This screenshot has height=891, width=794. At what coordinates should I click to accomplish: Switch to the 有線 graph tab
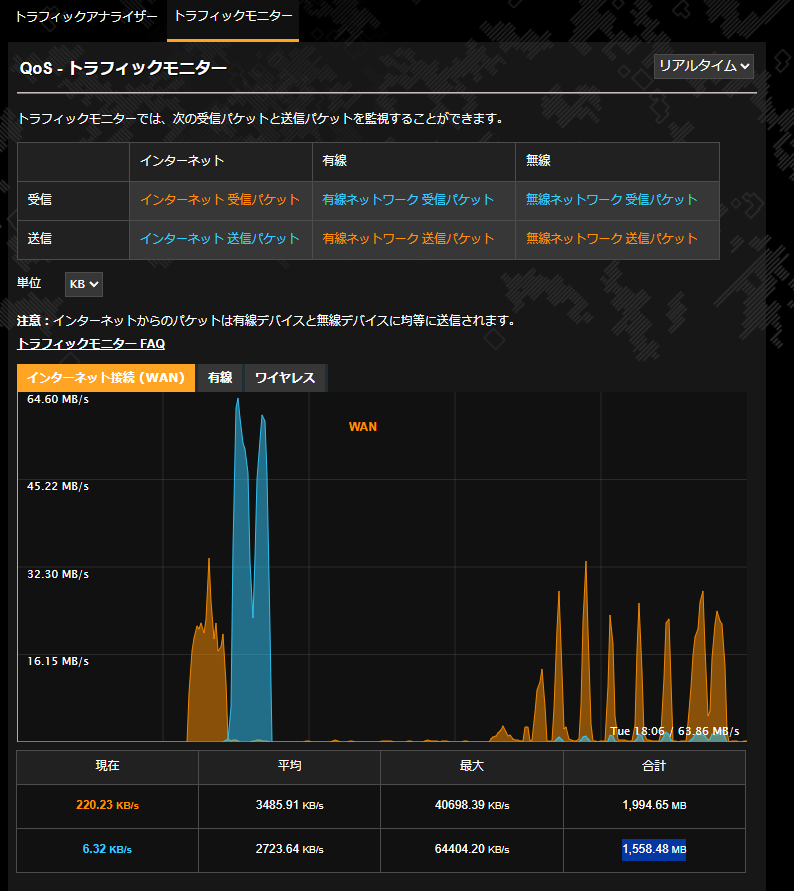tap(220, 378)
